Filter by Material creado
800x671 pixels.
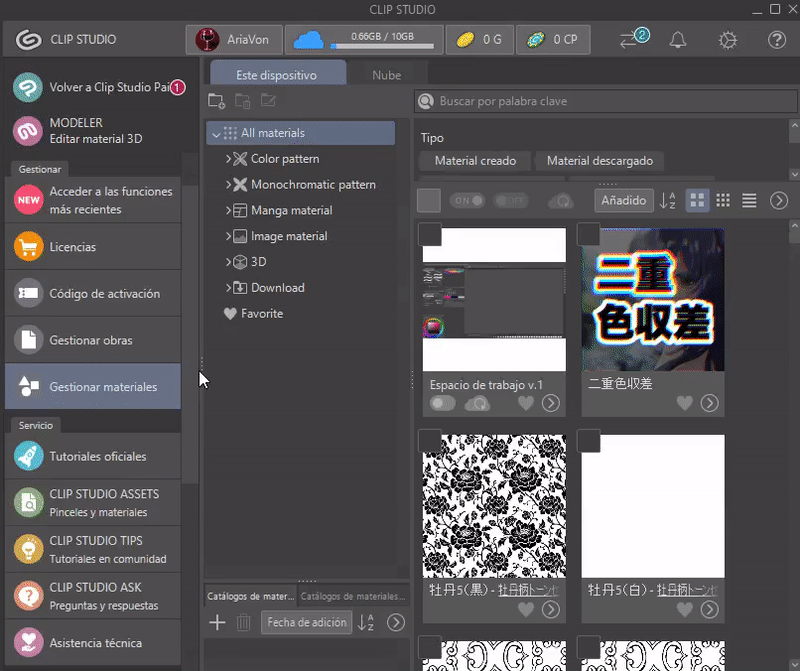click(475, 161)
